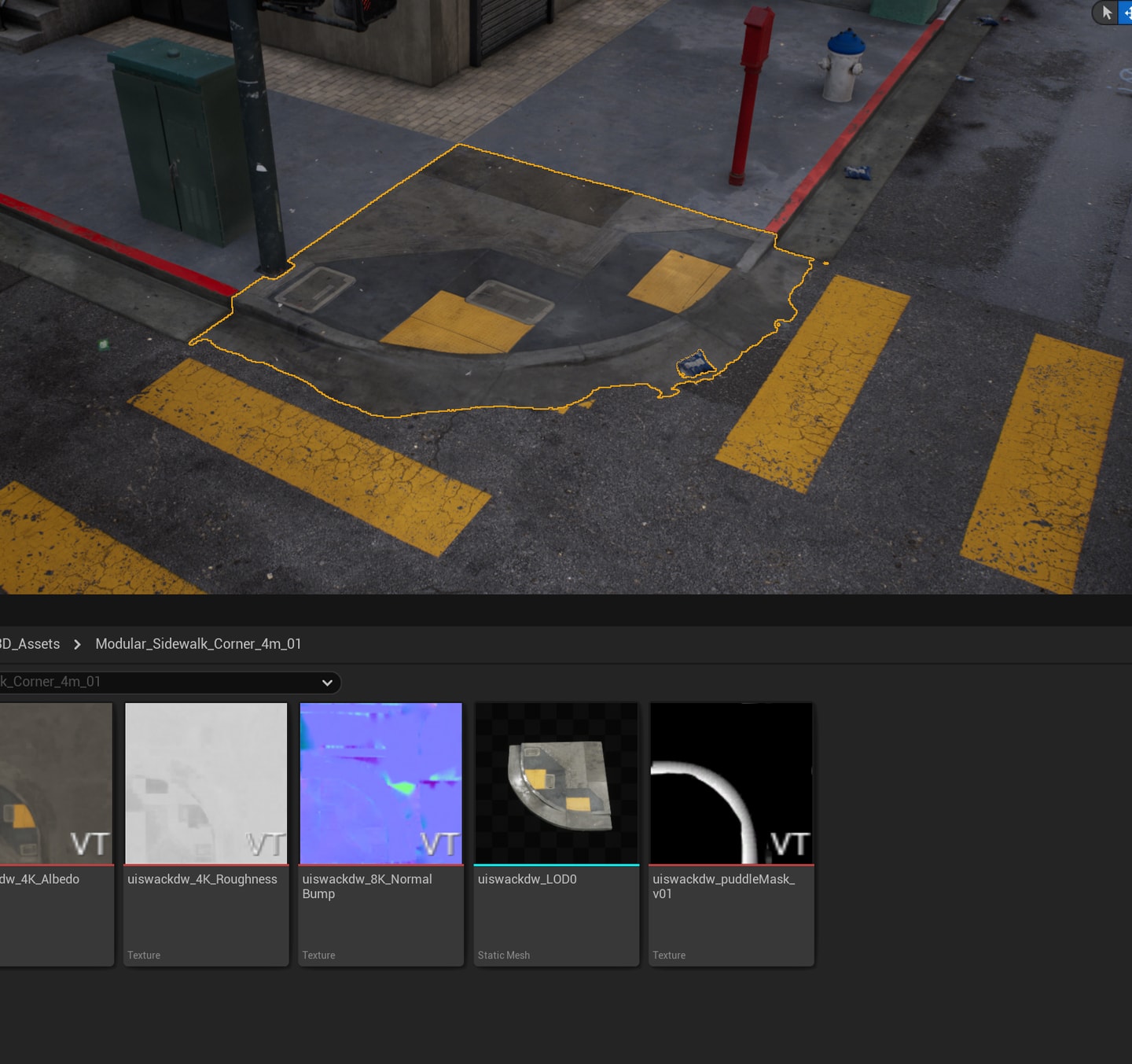The width and height of the screenshot is (1132, 1064).
Task: Click the uiswackdw_LOD0 asset name
Action: [527, 879]
